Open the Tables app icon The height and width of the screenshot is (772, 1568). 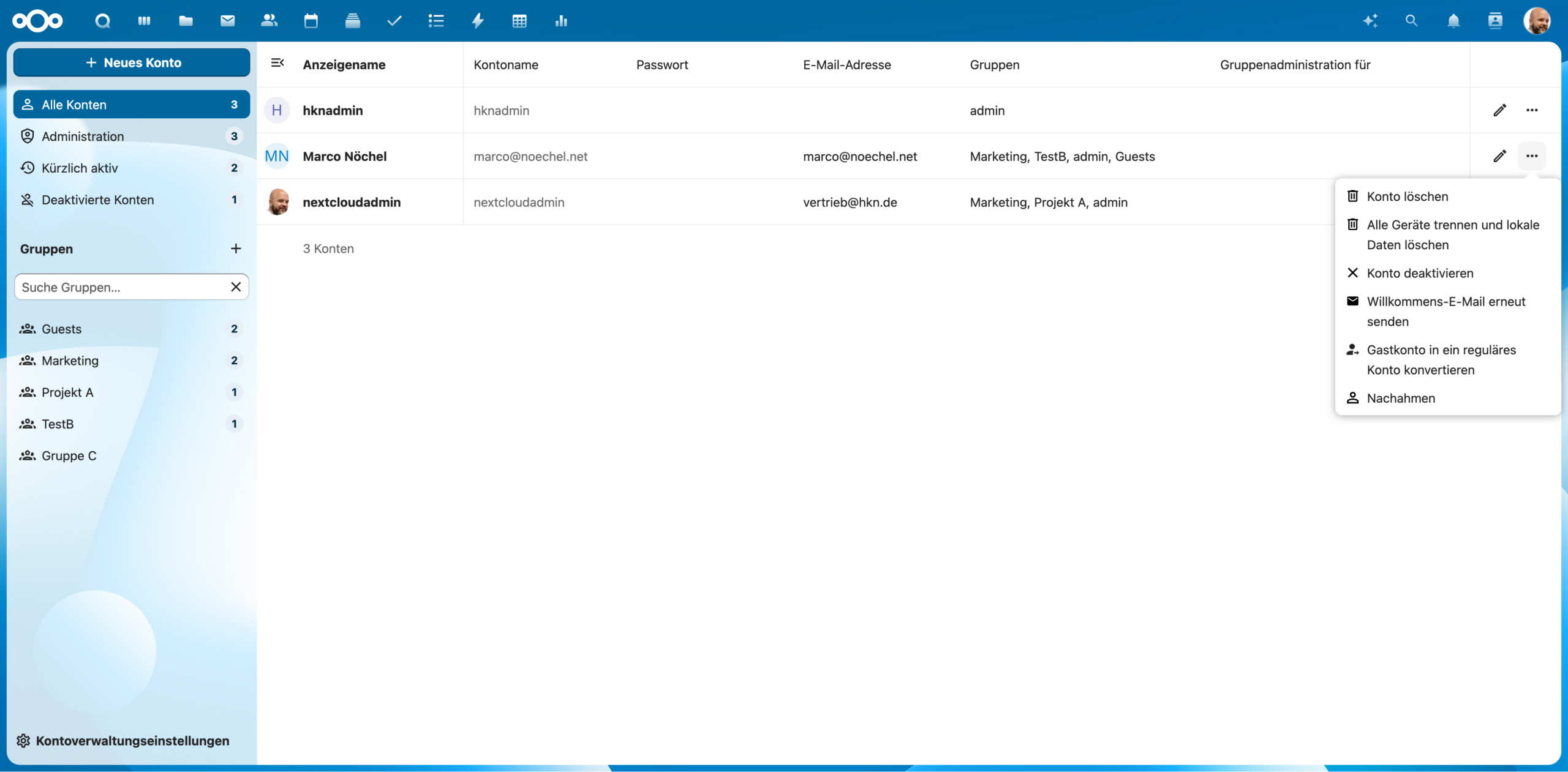coord(519,21)
